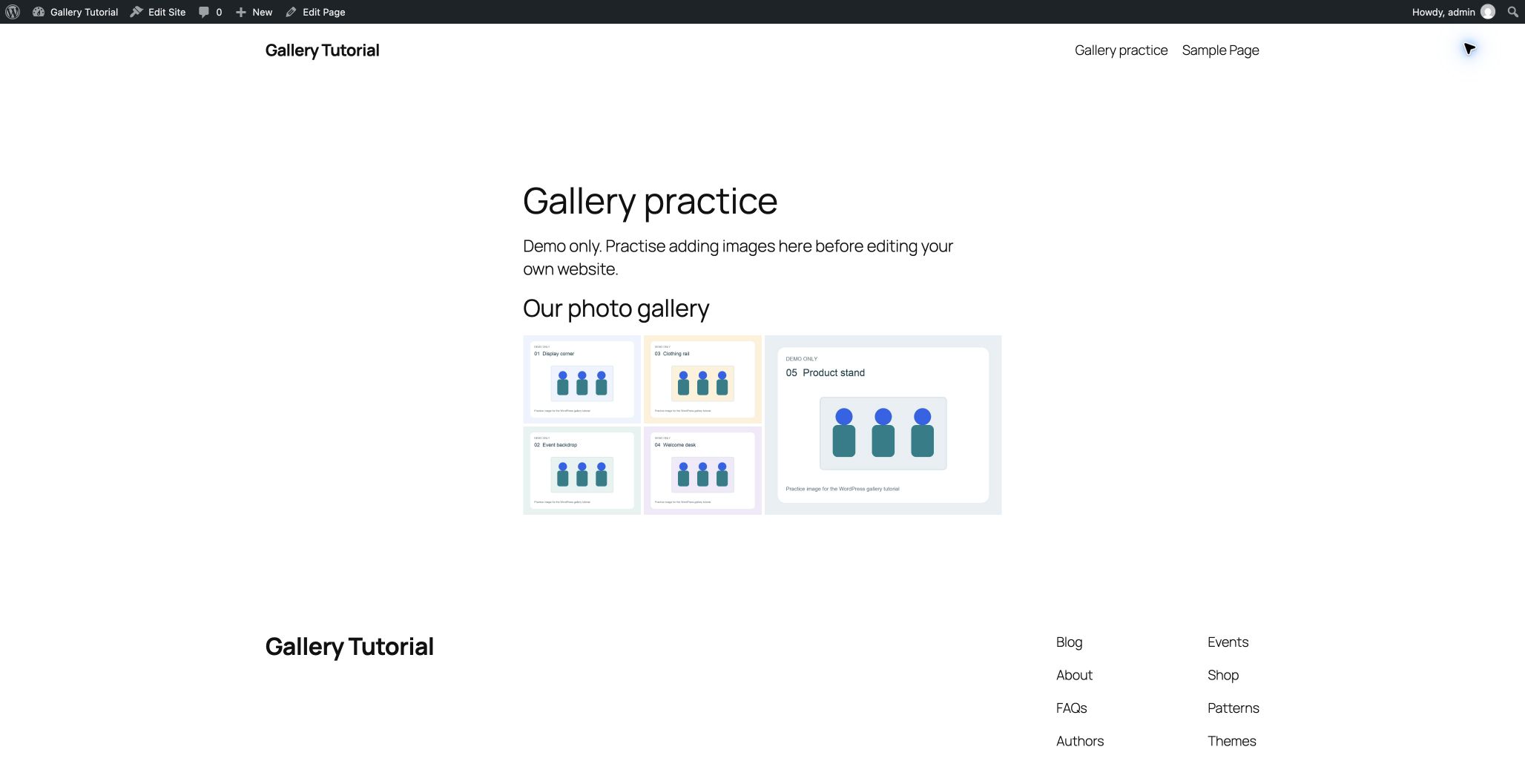The height and width of the screenshot is (784, 1525).
Task: Click the Our photo gallery heading
Action: pos(616,309)
